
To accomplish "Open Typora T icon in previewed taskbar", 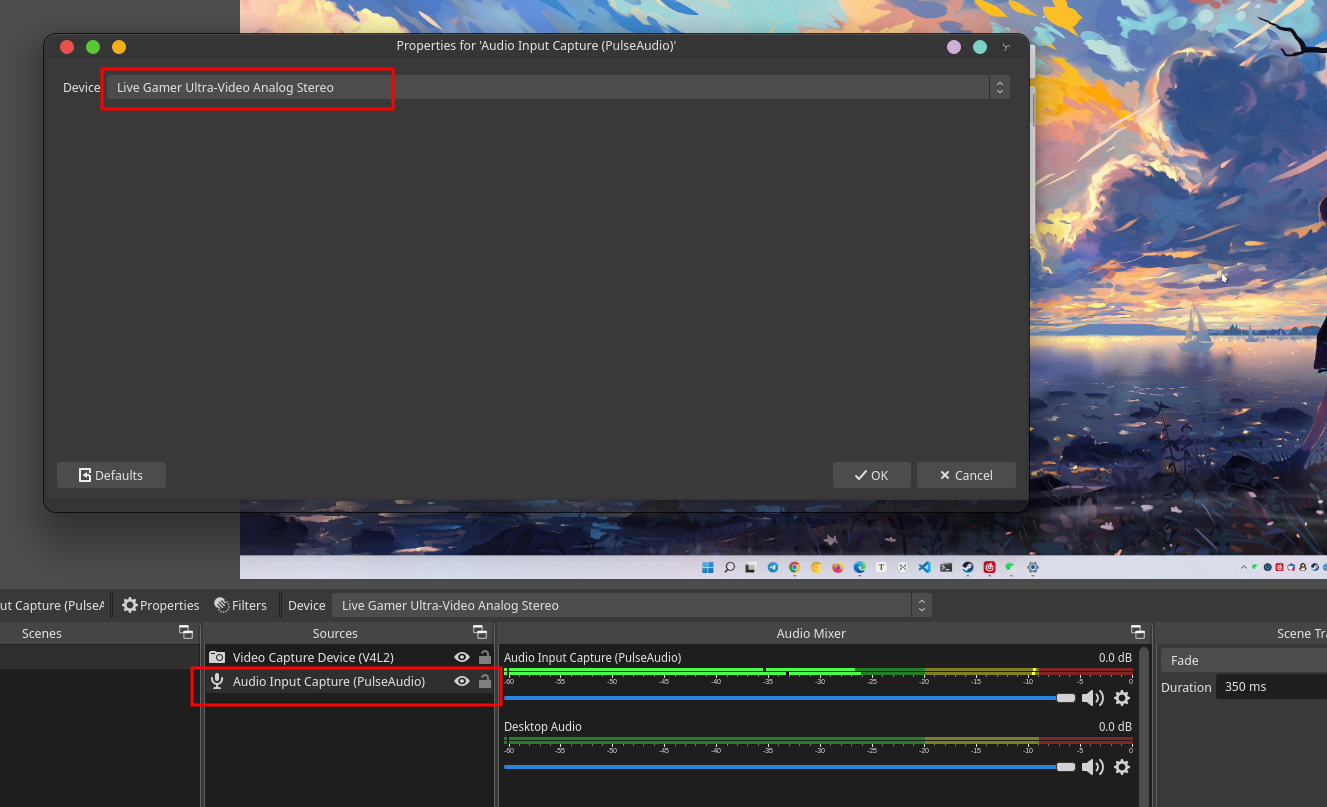I will [x=881, y=567].
